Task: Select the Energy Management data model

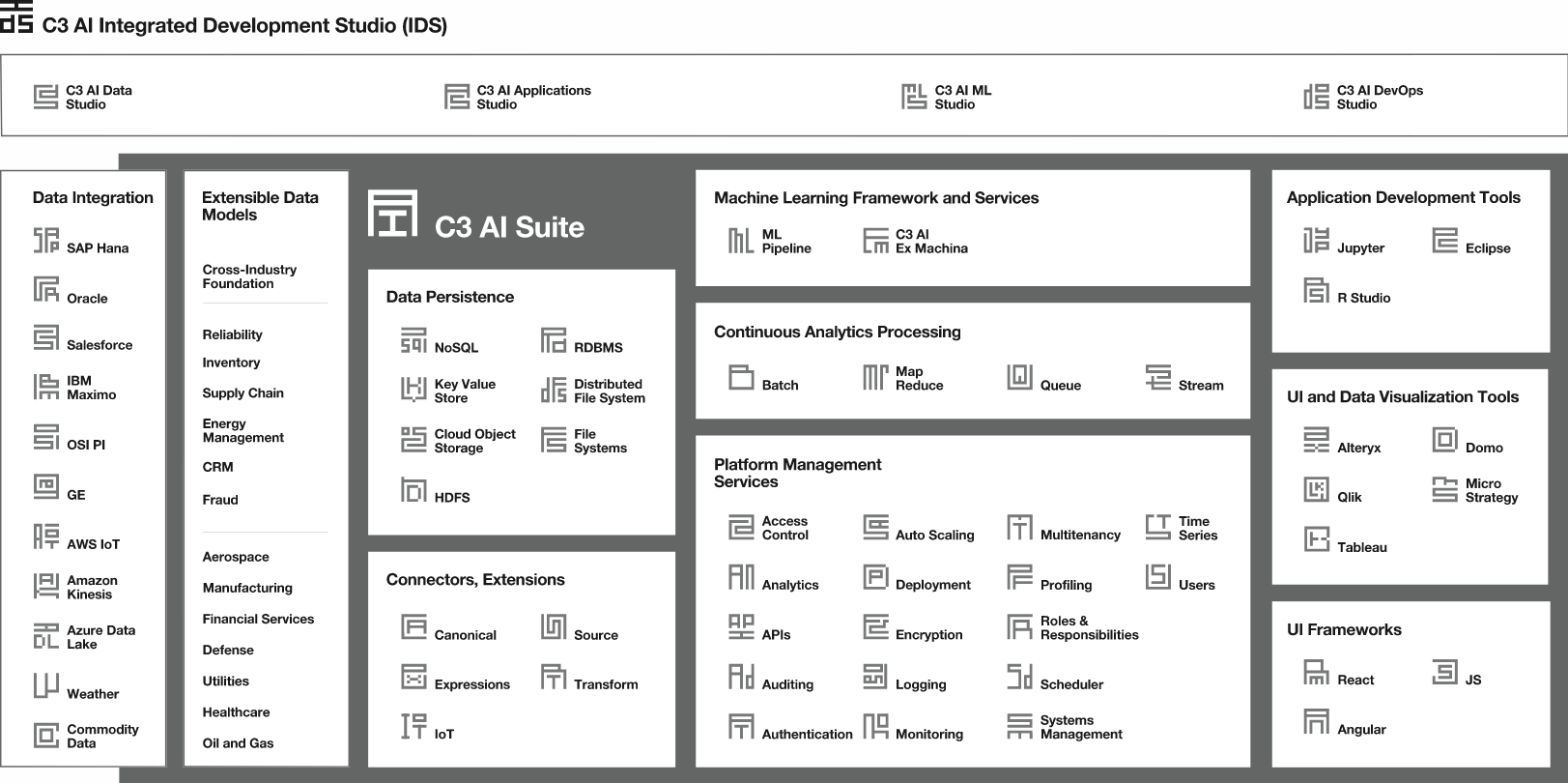Action: (x=242, y=430)
